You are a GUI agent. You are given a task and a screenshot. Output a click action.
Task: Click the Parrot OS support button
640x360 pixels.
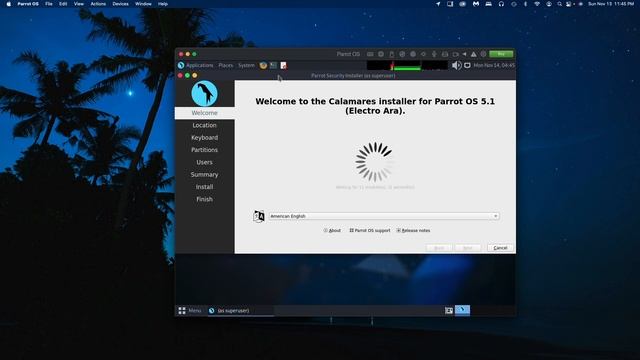[370, 231]
